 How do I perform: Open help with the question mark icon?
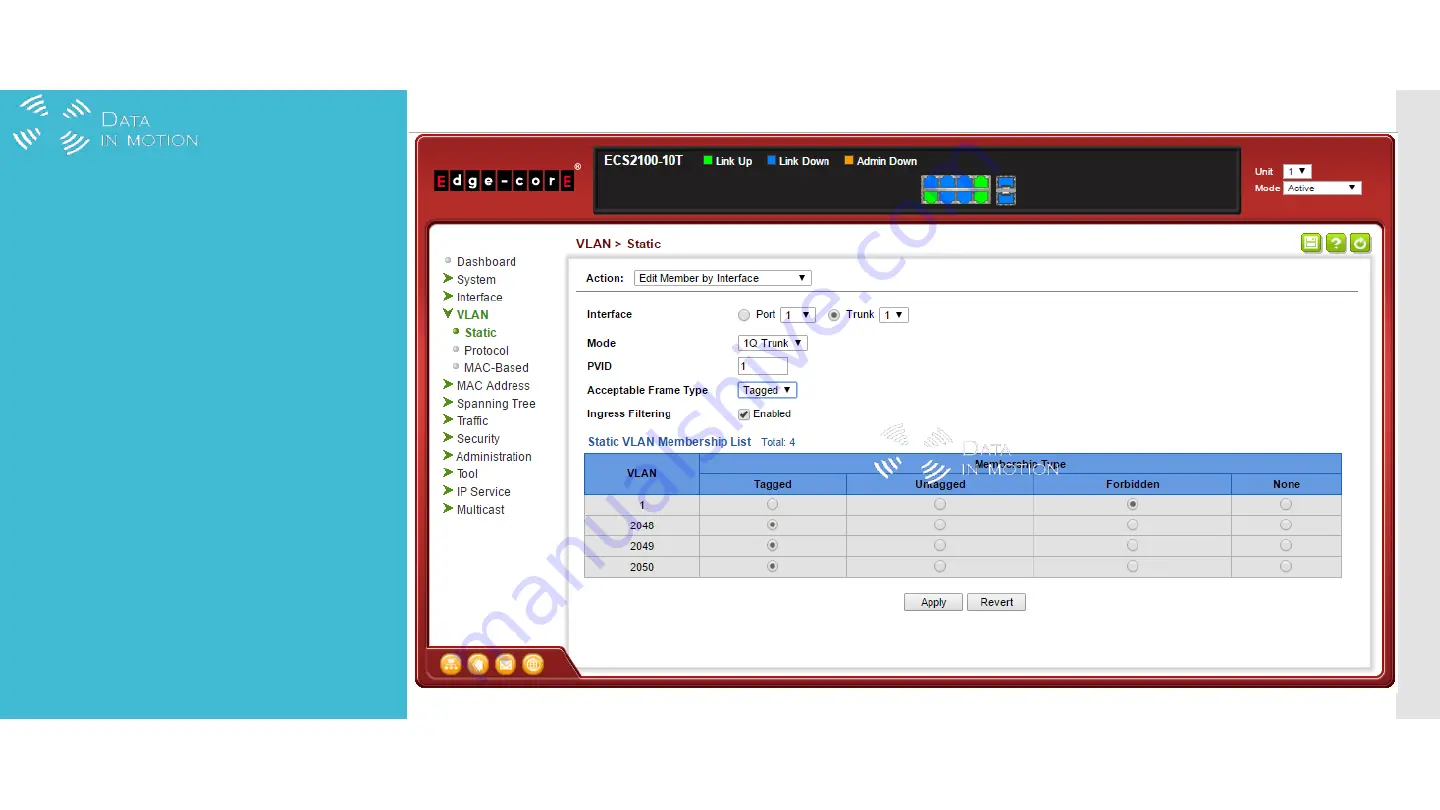click(x=1336, y=243)
